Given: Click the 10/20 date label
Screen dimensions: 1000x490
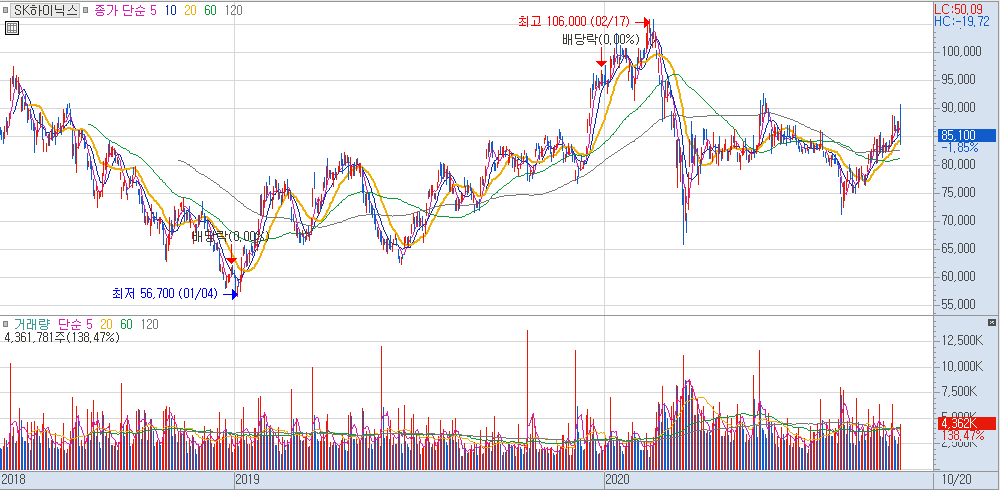Looking at the screenshot, I should pos(955,479).
